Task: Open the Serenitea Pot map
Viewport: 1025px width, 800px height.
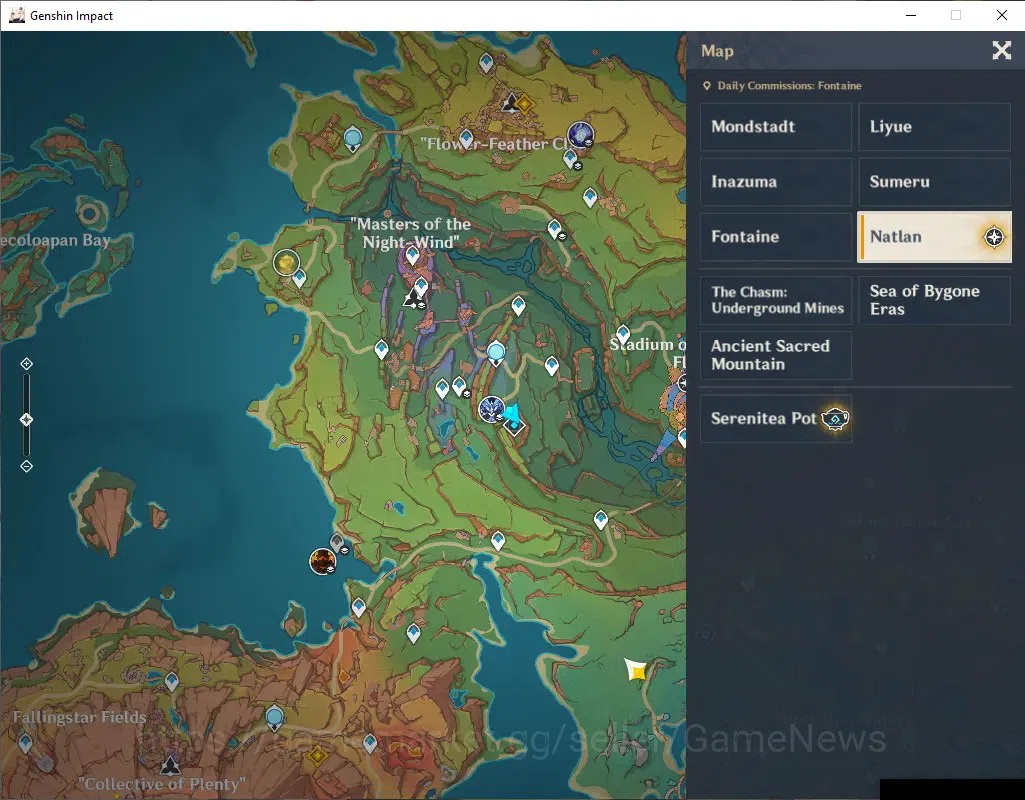Action: pyautogui.click(x=776, y=418)
